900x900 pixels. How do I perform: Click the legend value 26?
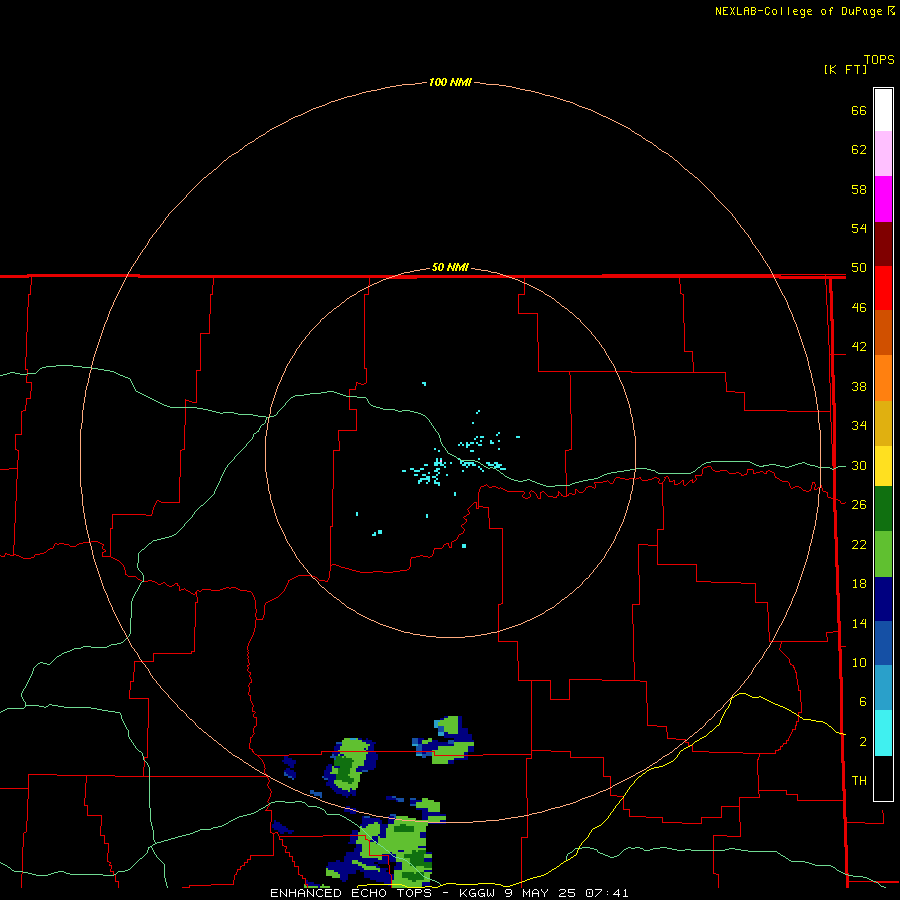pos(859,505)
